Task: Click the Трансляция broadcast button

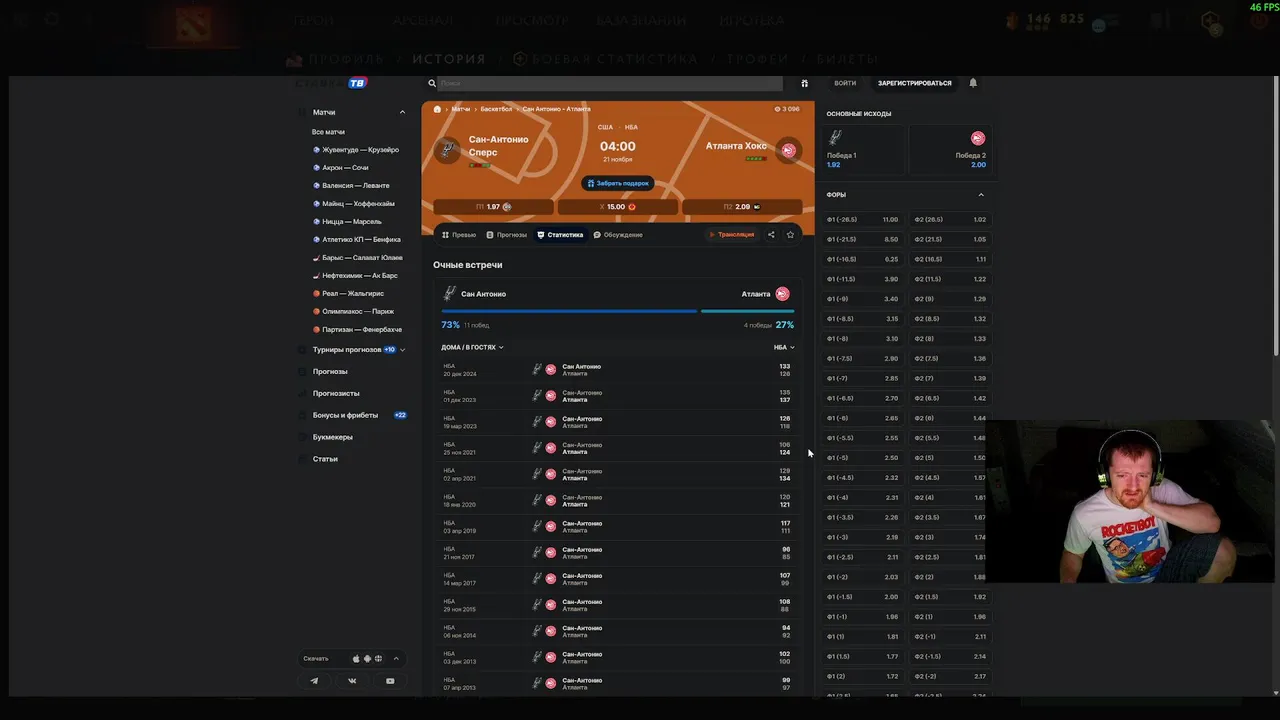Action: [731, 235]
